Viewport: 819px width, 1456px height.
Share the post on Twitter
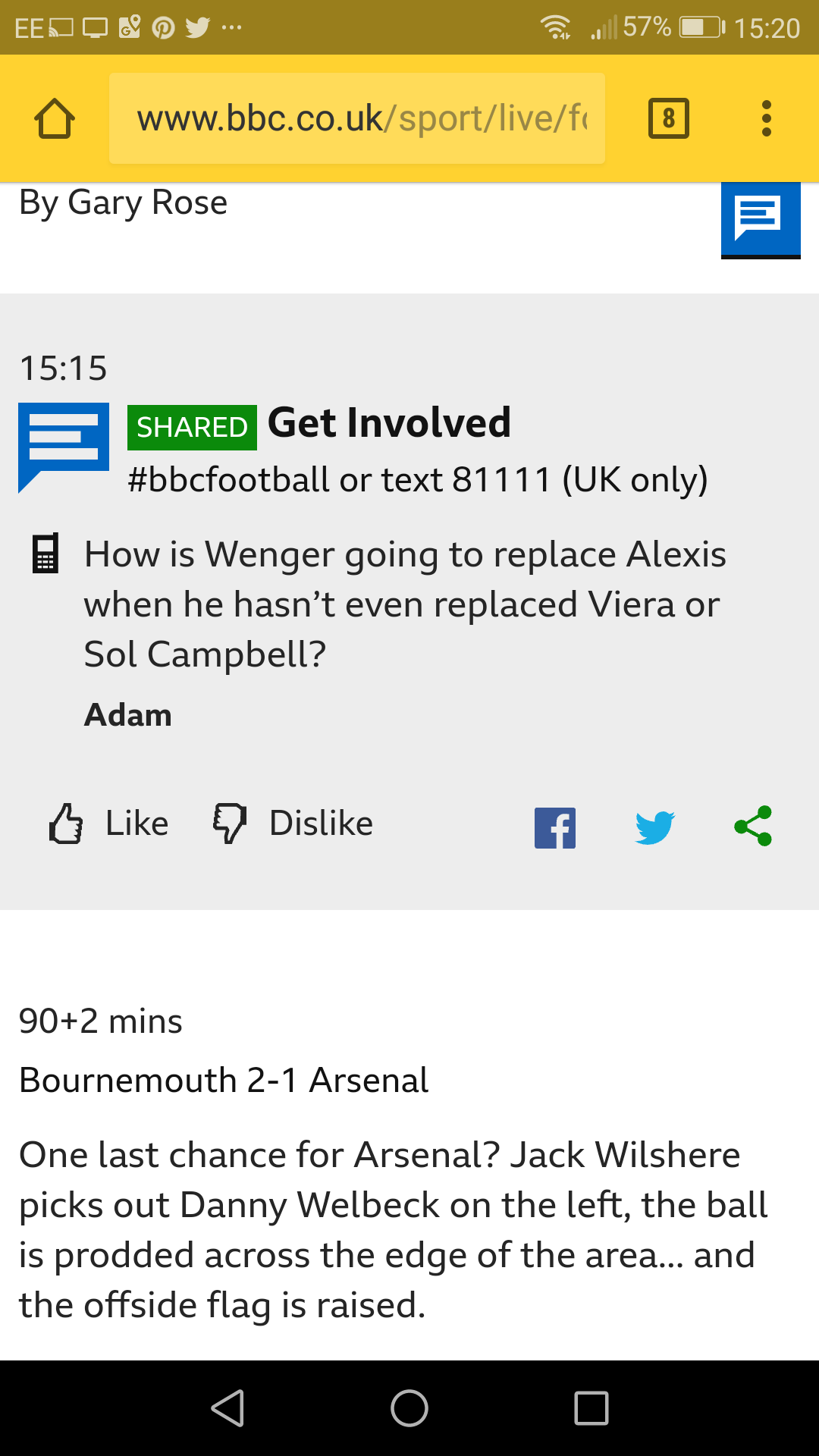point(654,827)
